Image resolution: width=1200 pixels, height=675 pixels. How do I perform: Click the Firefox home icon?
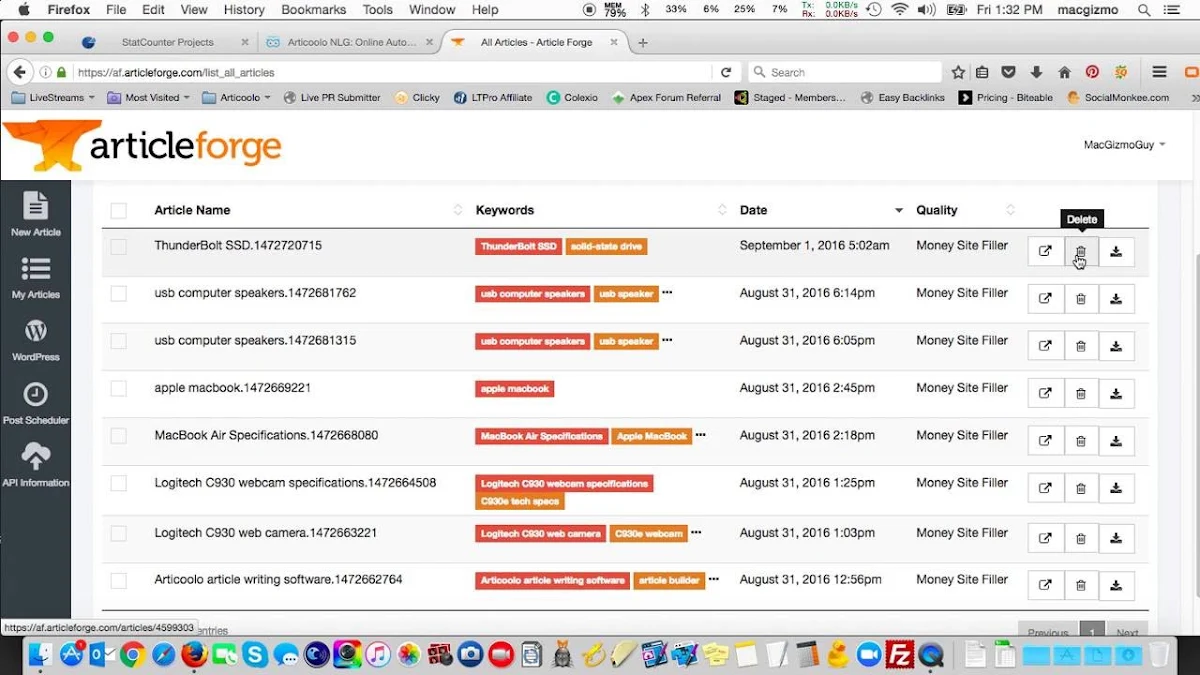click(1064, 72)
